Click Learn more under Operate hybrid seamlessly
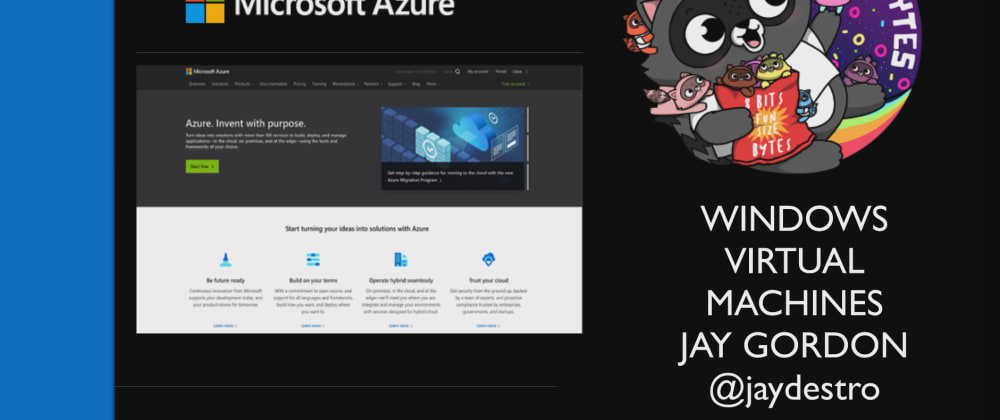Image resolution: width=1000 pixels, height=420 pixels. coord(401,326)
